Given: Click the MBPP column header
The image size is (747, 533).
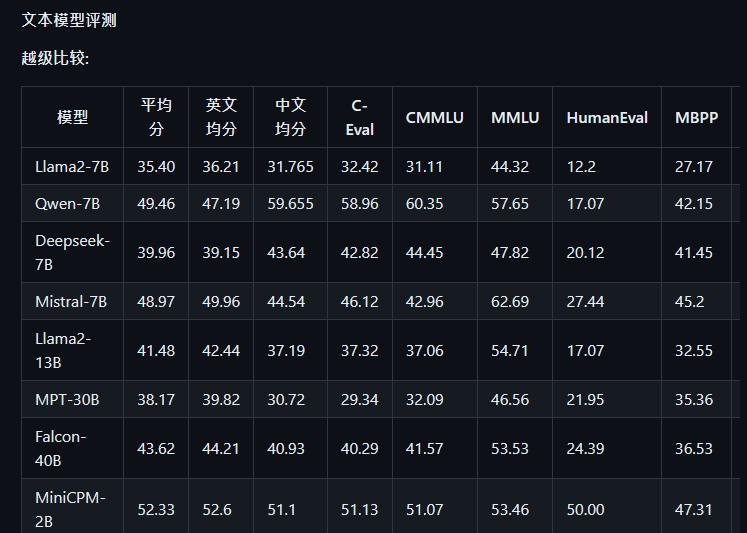Looking at the screenshot, I should coord(697,117).
